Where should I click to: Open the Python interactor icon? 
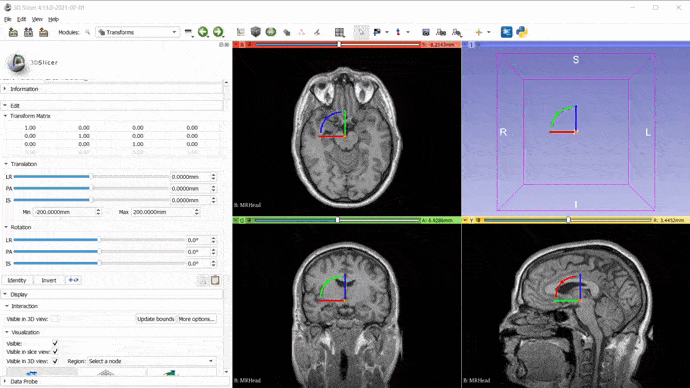tap(522, 32)
